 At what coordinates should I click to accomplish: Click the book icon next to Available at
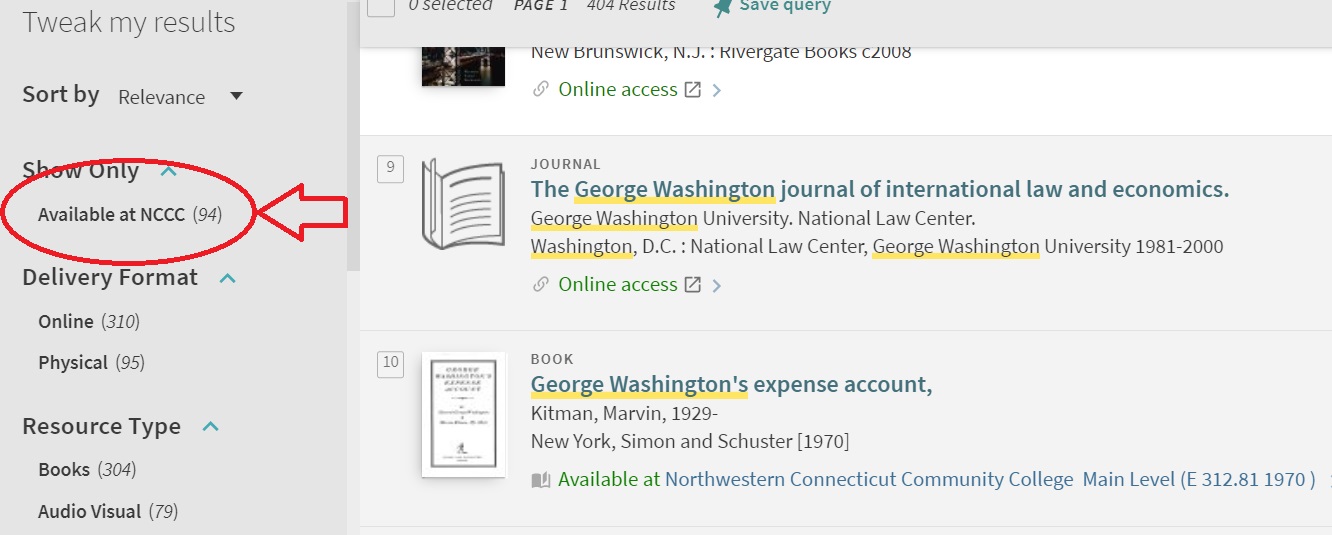coord(541,480)
